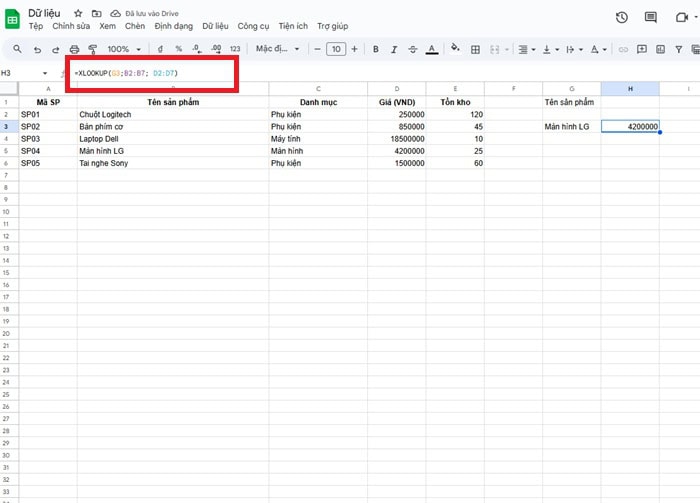The image size is (700, 503).
Task: Click the saved to Drive cloud icon
Action: coord(115,13)
